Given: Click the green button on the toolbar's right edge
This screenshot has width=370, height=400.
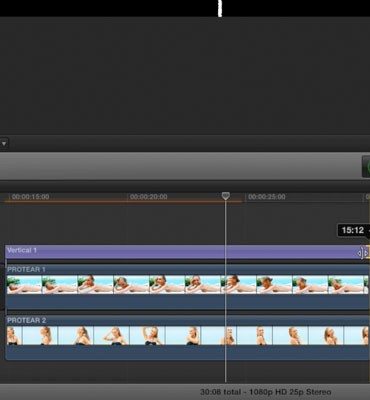Looking at the screenshot, I should point(366,166).
